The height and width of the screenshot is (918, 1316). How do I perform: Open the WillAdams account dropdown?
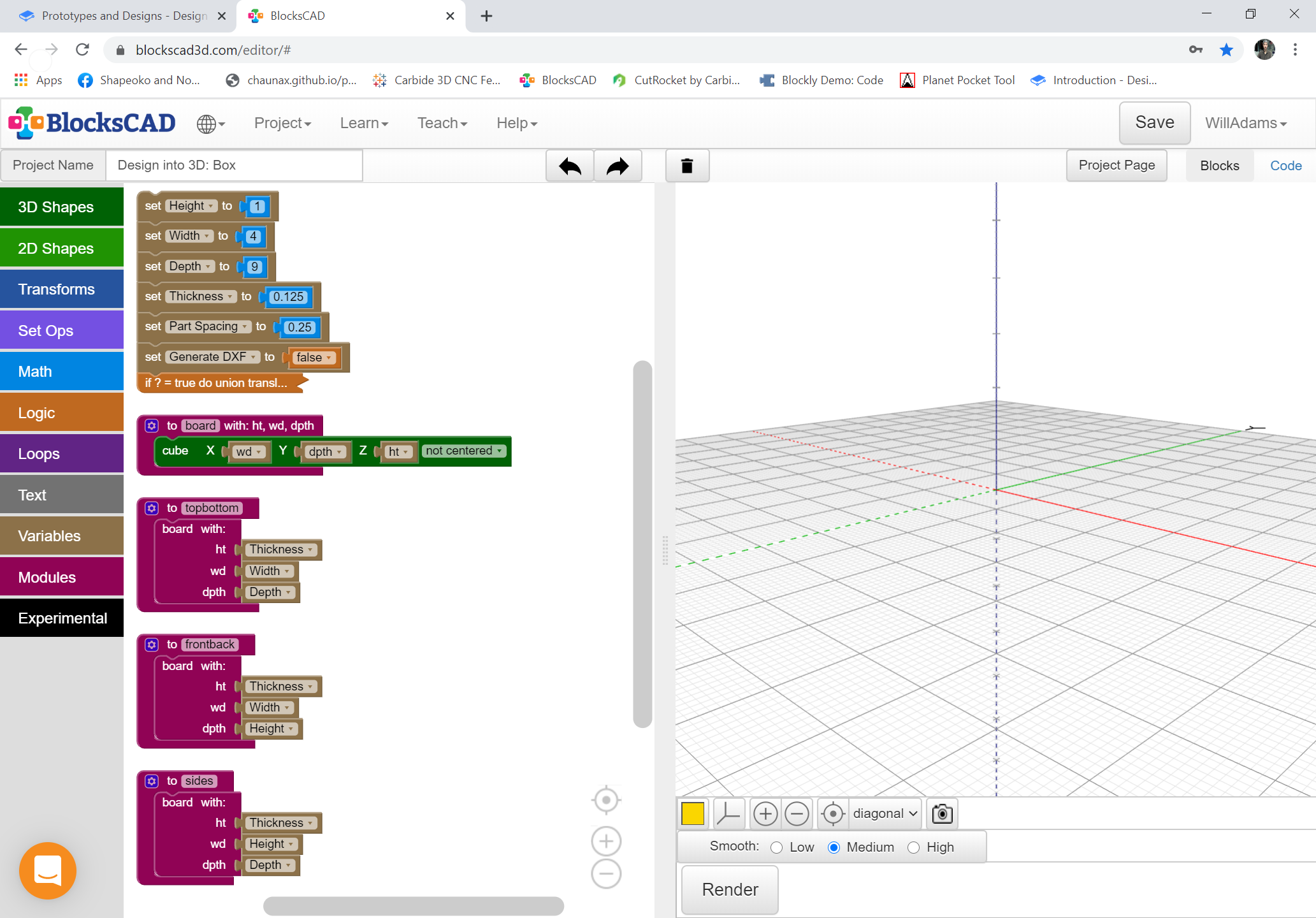click(1246, 123)
